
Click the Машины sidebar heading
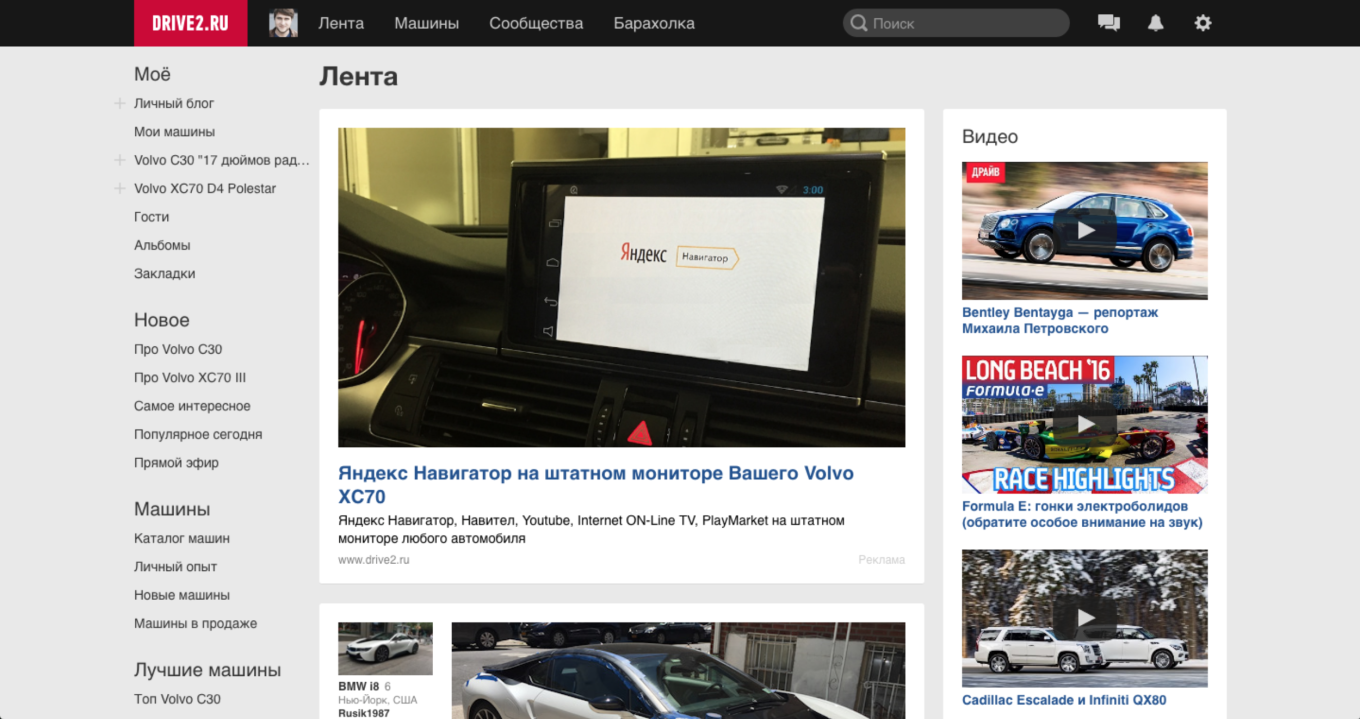pos(172,509)
